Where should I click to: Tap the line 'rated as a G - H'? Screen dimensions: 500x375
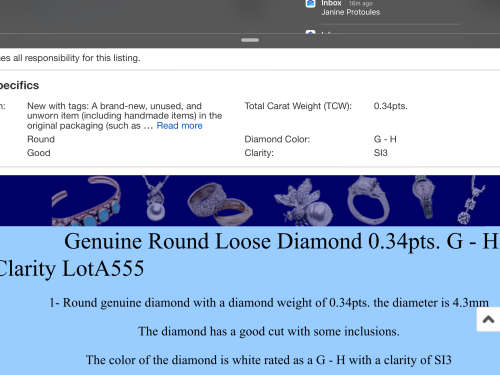(269, 360)
